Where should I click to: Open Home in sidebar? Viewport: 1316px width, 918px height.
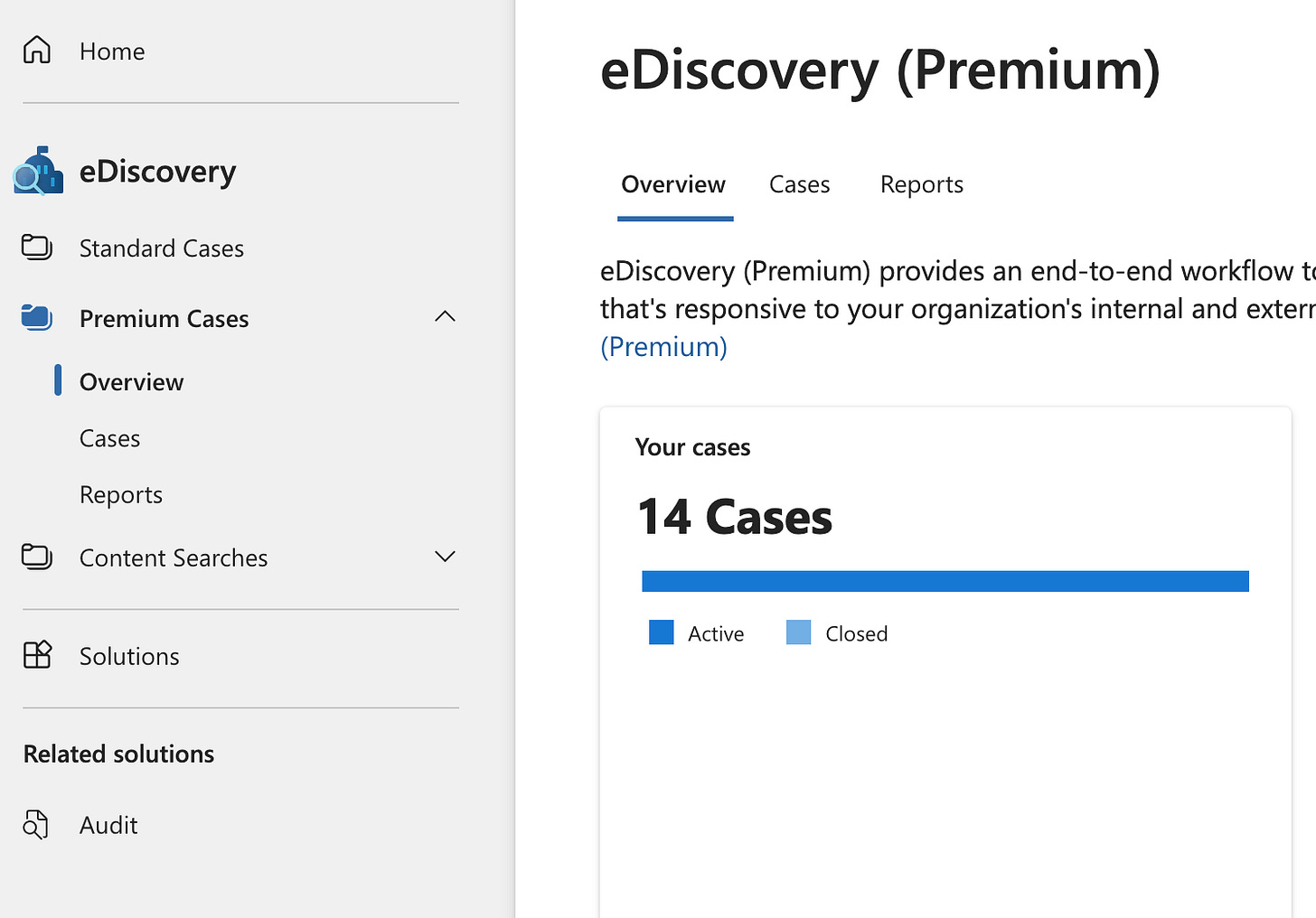click(112, 52)
